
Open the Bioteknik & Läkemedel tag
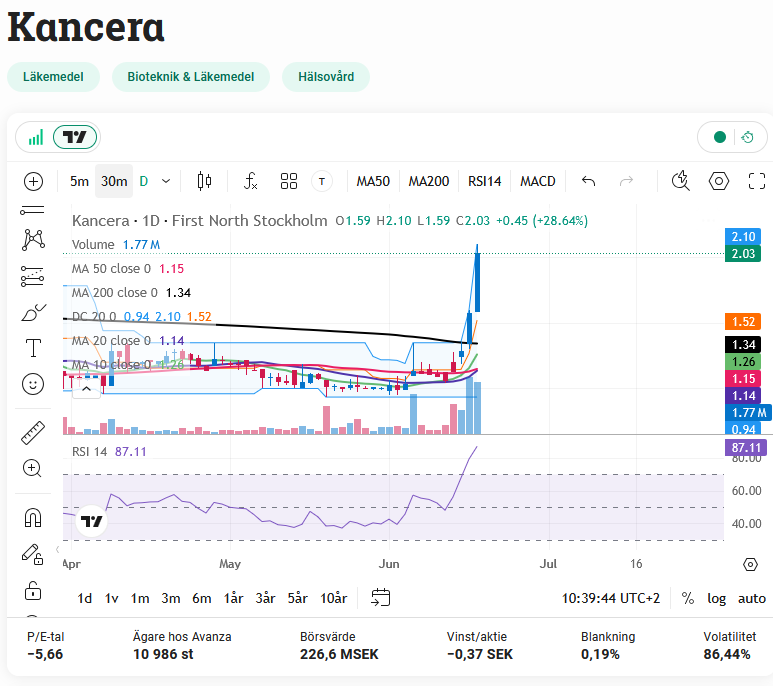point(191,77)
